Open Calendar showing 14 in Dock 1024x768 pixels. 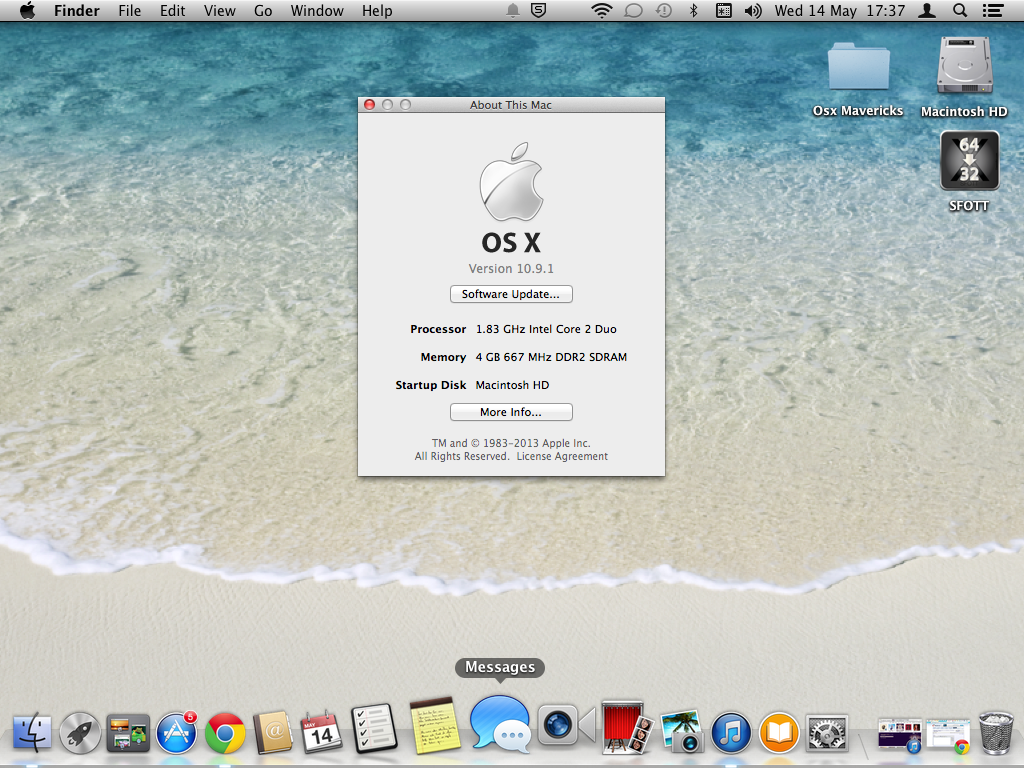tap(321, 732)
